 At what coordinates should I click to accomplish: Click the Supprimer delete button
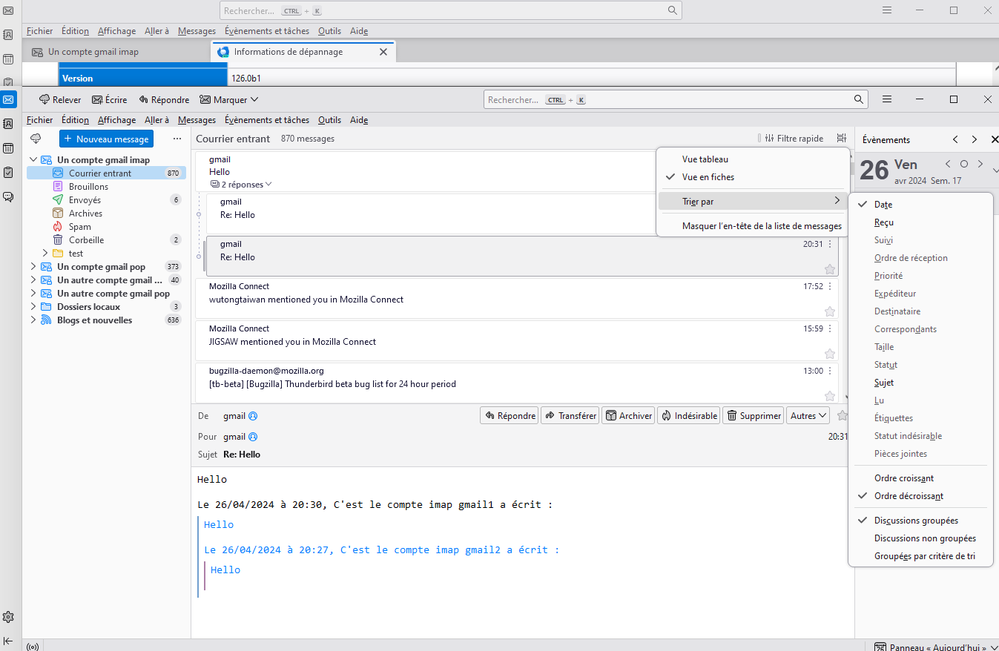point(753,415)
